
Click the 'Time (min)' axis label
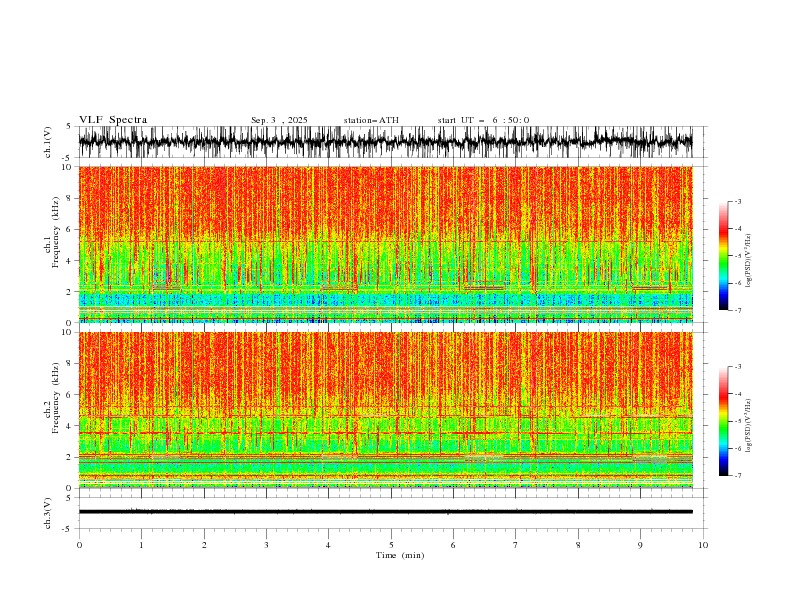coord(400,555)
